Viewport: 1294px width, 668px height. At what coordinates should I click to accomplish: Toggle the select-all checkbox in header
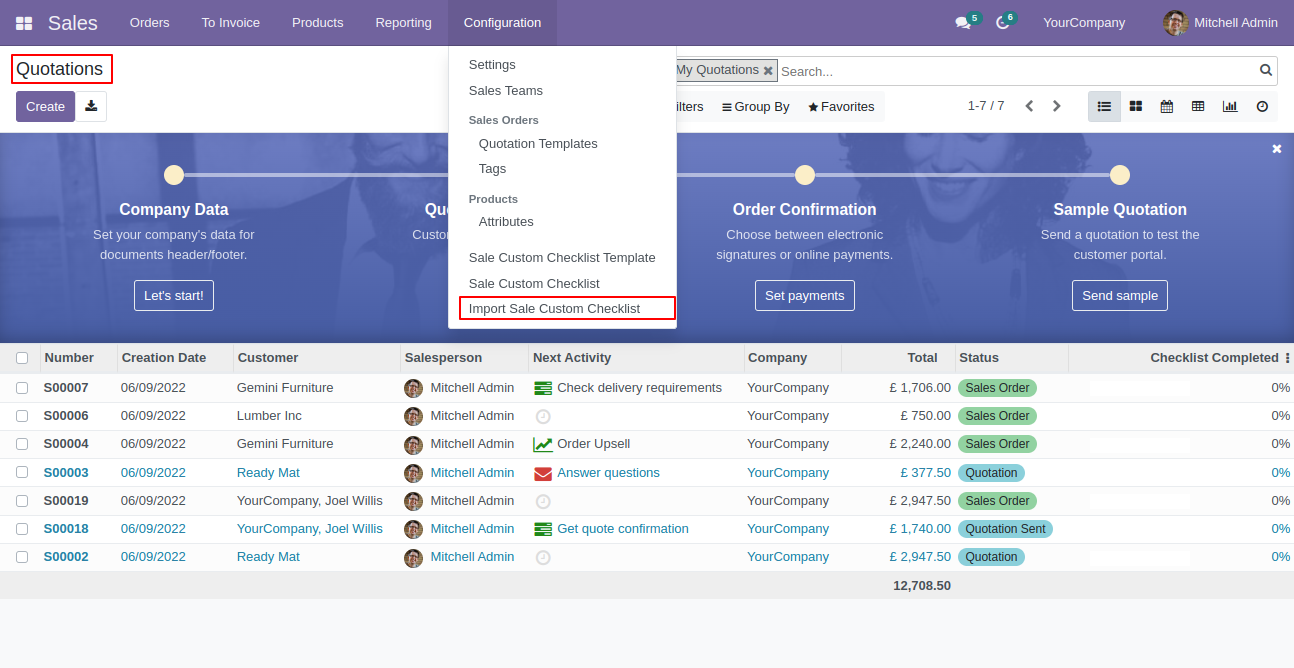[22, 358]
